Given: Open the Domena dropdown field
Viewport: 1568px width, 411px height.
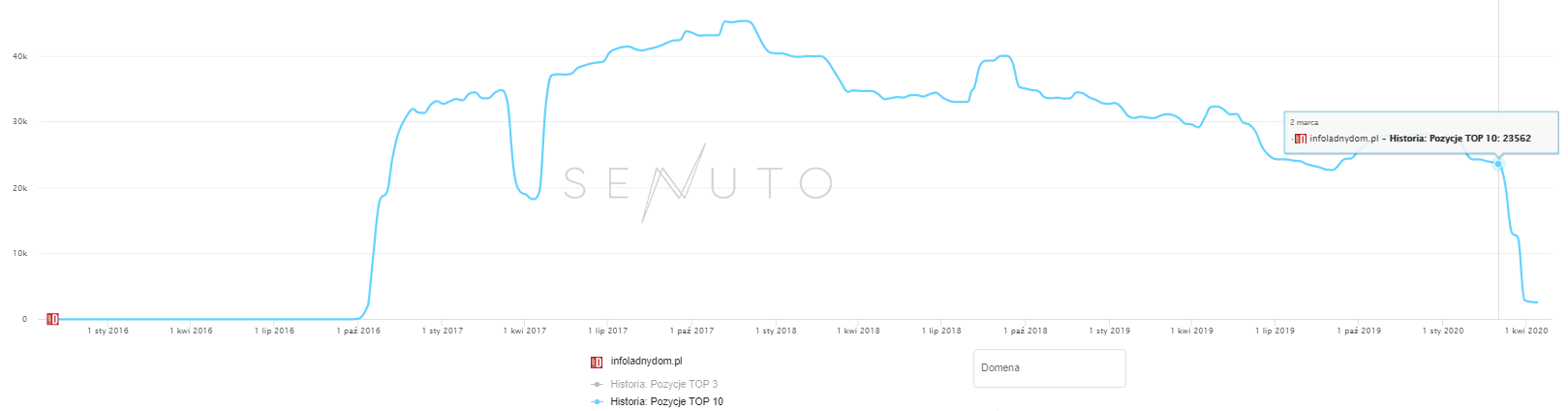Looking at the screenshot, I should tap(1049, 368).
